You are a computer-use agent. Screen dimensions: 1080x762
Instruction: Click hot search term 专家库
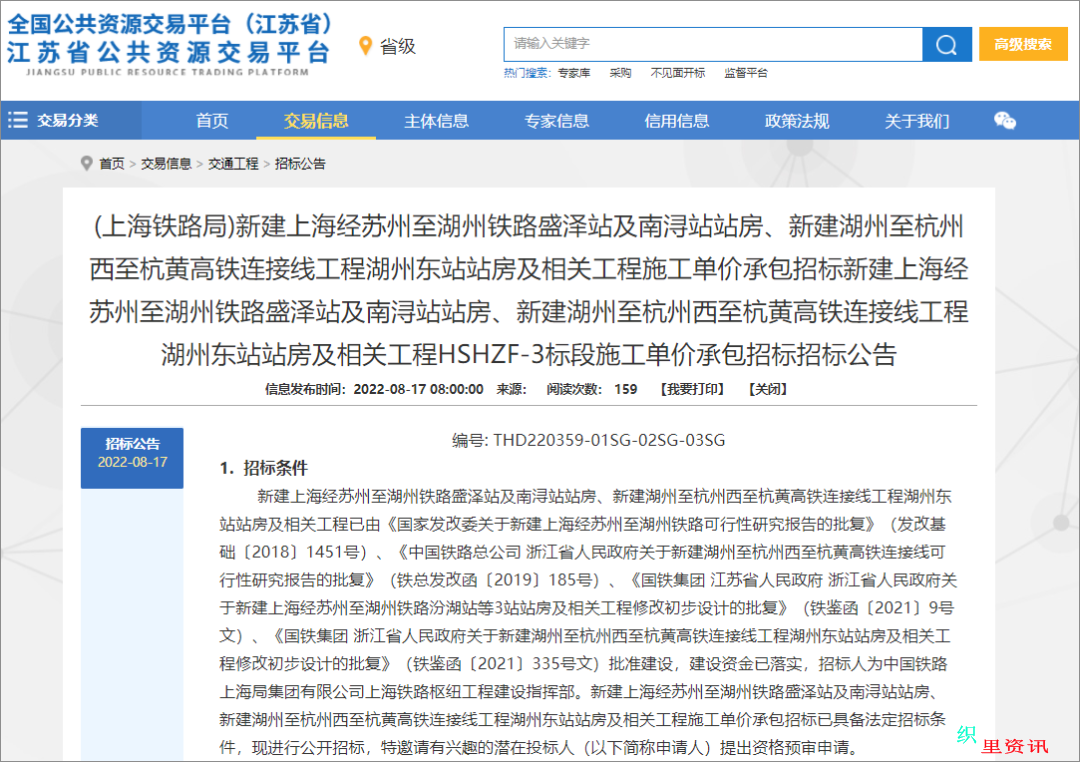click(x=574, y=73)
